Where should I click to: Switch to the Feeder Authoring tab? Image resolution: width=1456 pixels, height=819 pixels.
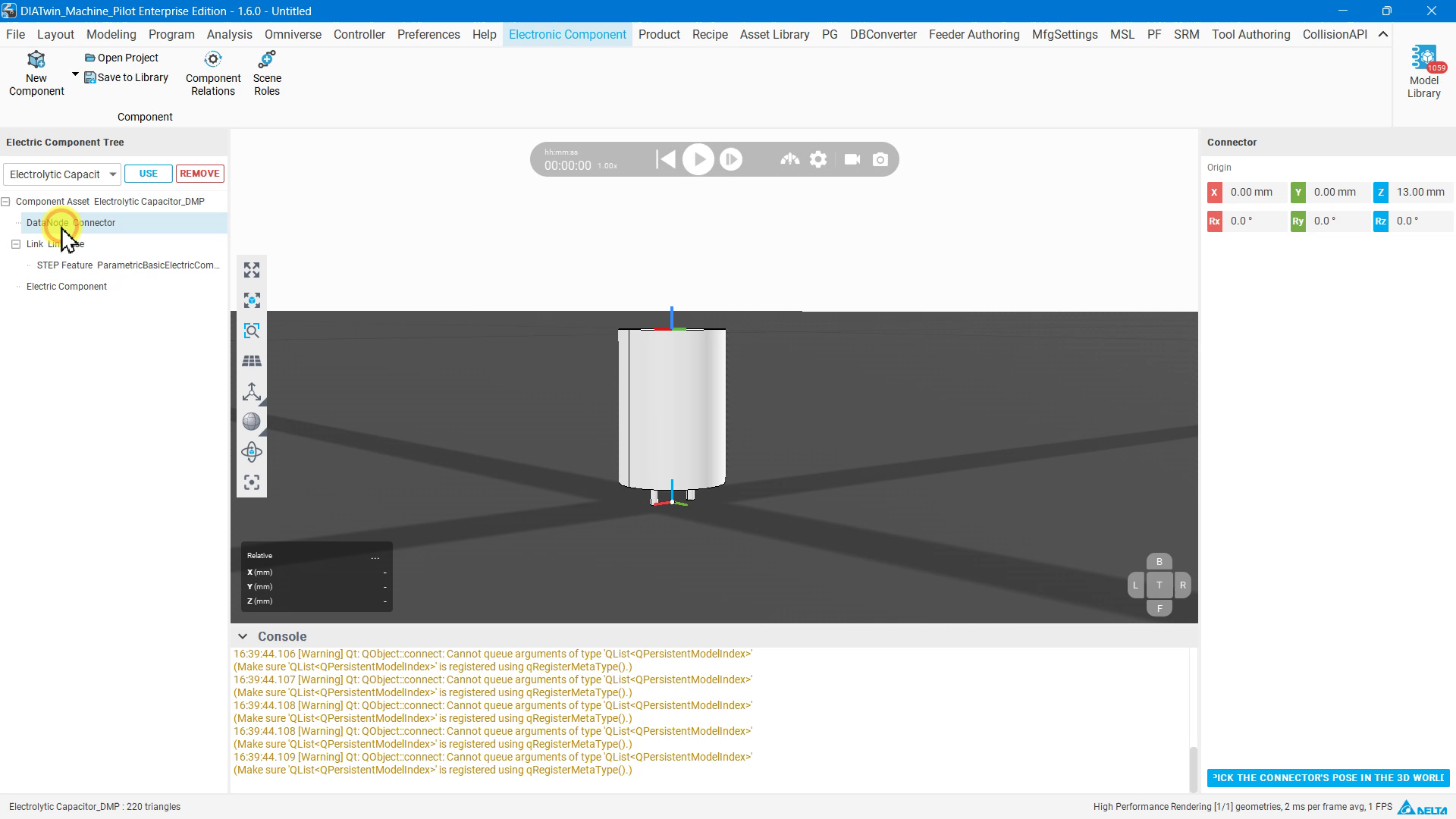point(974,34)
